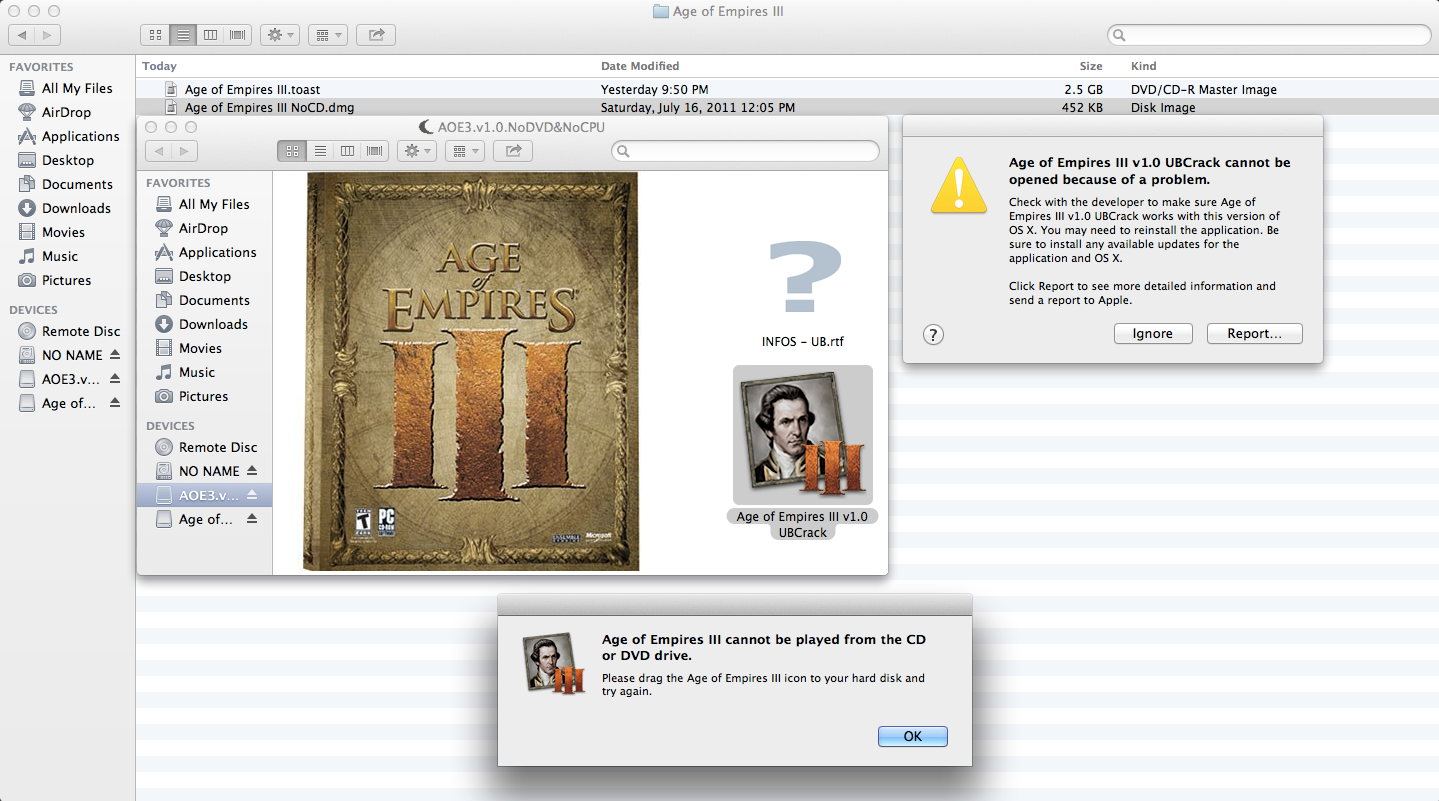1439x801 pixels.
Task: Open the Arrange menu in the AOE3 window
Action: pyautogui.click(x=464, y=151)
